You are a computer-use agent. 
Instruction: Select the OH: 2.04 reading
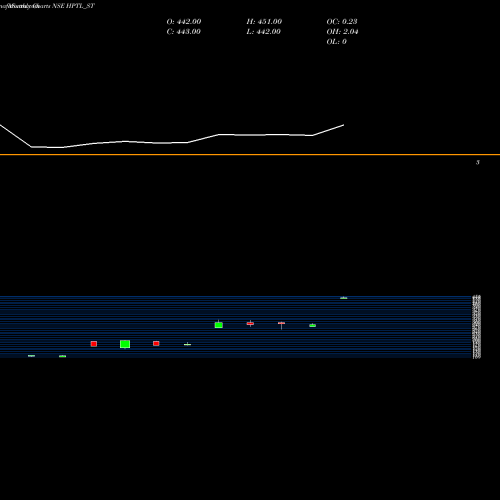pyautogui.click(x=342, y=32)
